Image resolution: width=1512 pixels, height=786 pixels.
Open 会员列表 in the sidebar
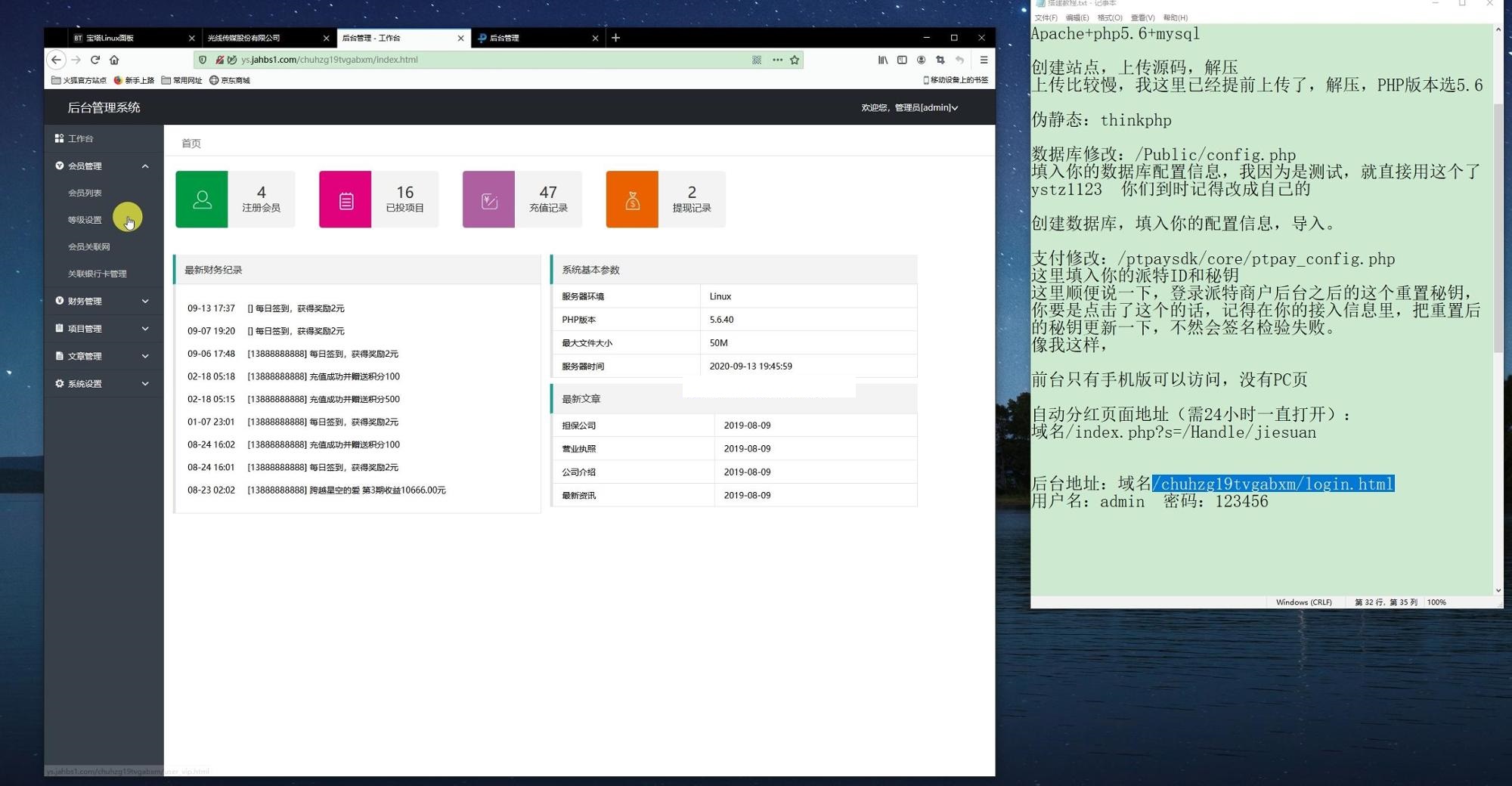pos(85,193)
